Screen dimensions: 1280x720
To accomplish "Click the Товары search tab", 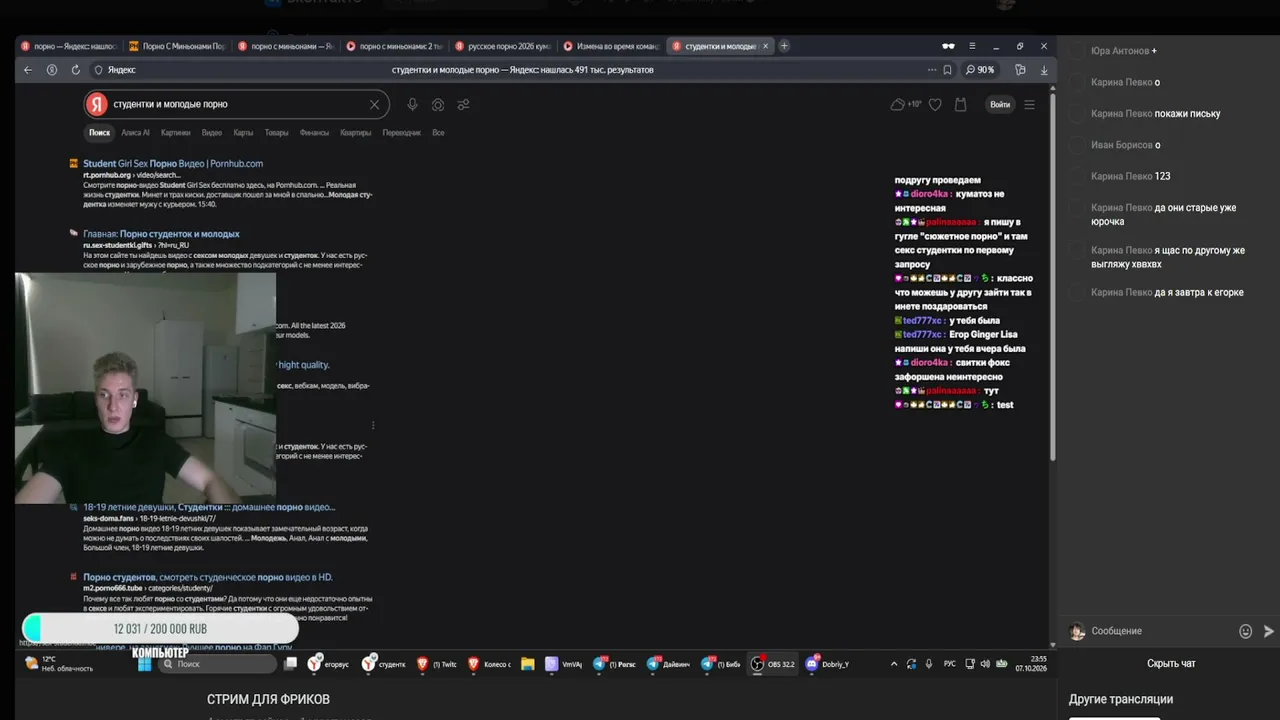I will pos(277,132).
